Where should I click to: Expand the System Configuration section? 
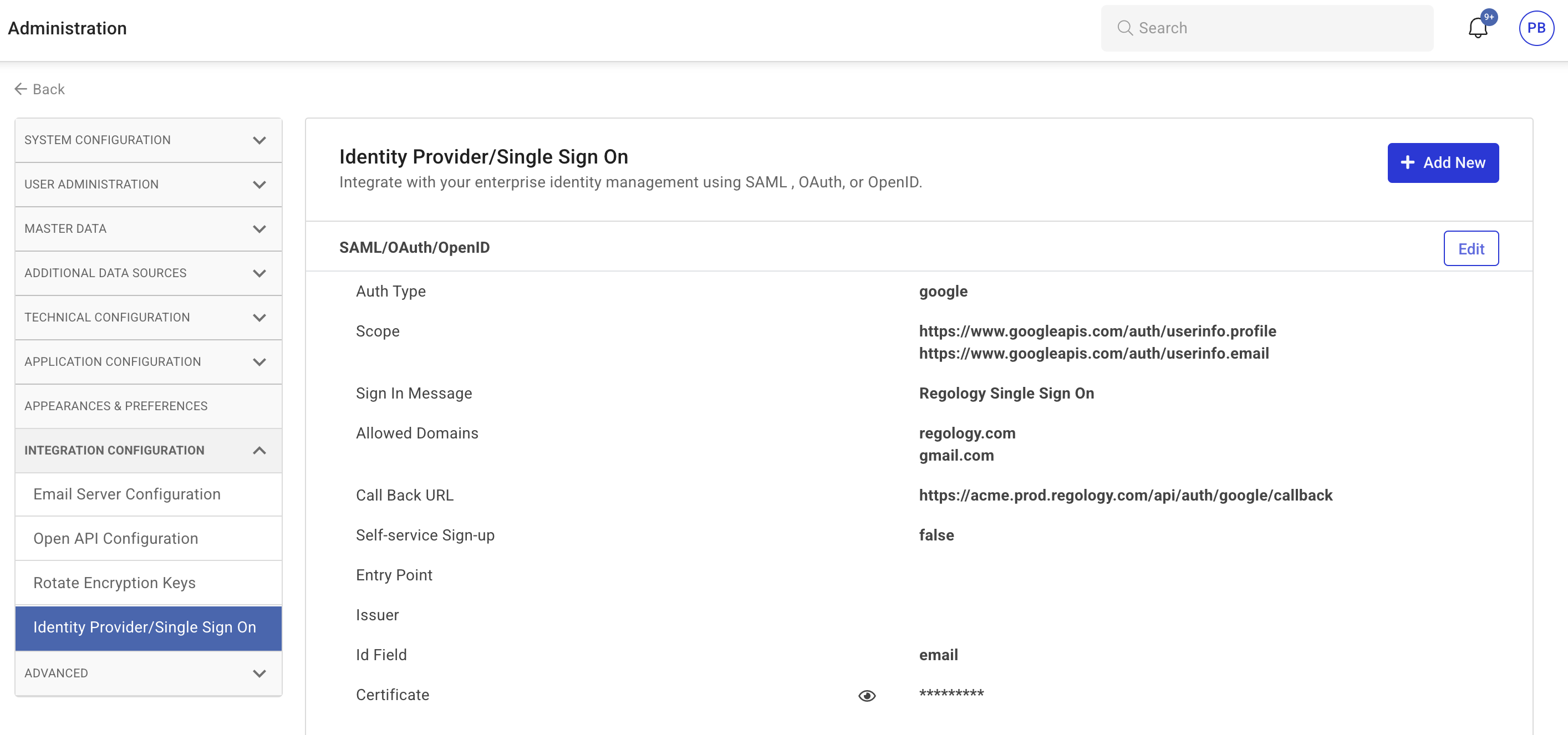click(259, 141)
